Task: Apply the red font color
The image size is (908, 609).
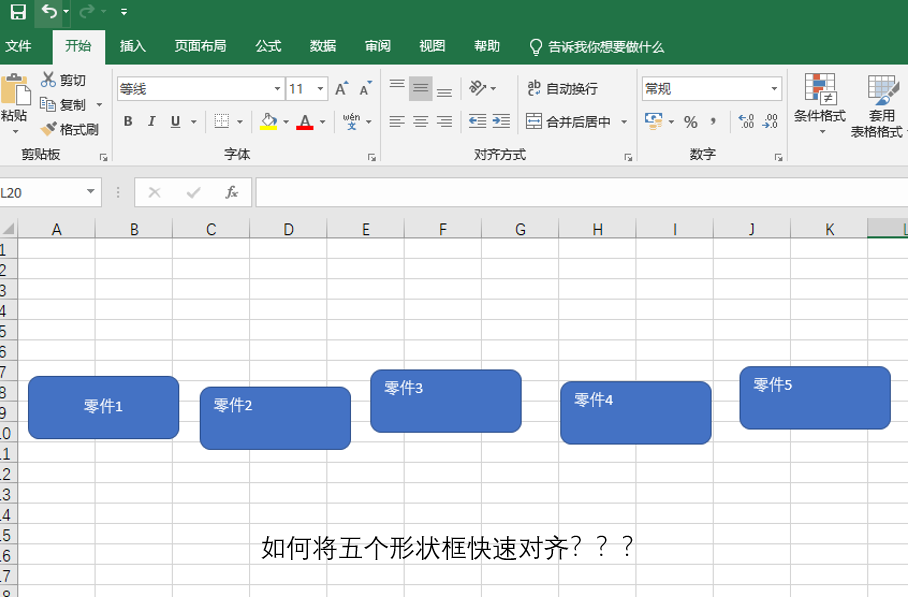Action: click(x=305, y=121)
